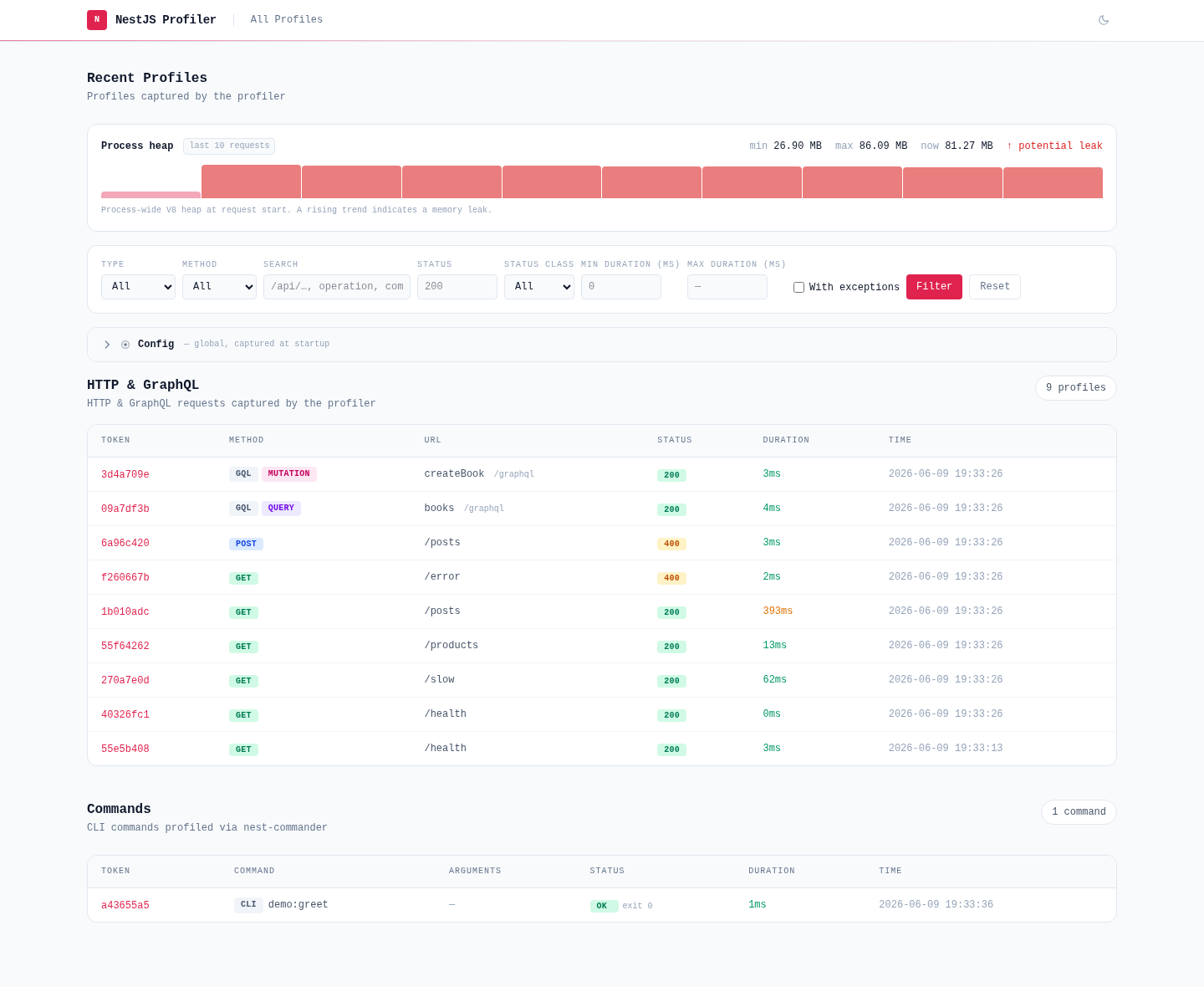Open the Method filter dropdown

click(219, 287)
